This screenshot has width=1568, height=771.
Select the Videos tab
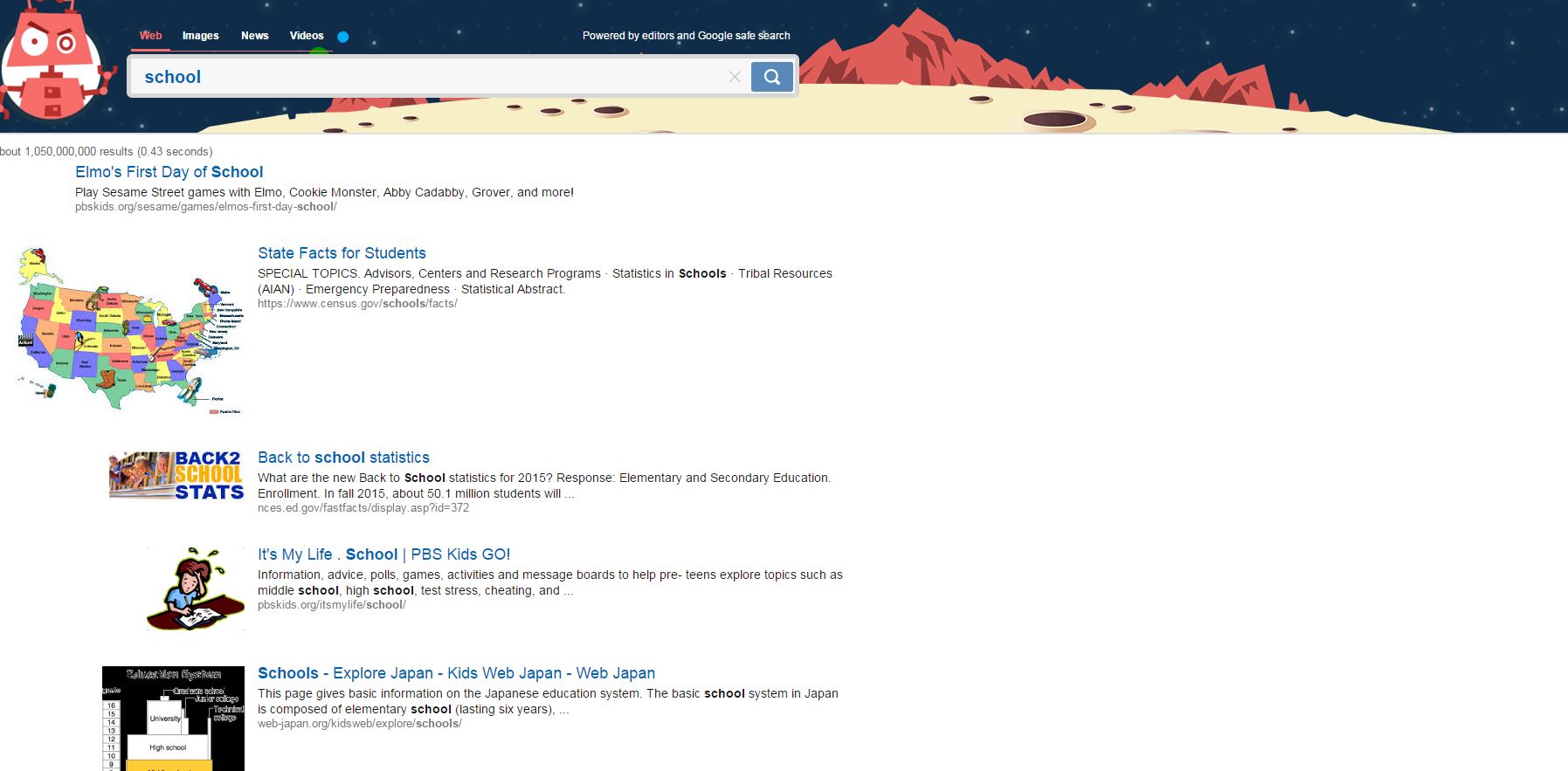tap(306, 36)
